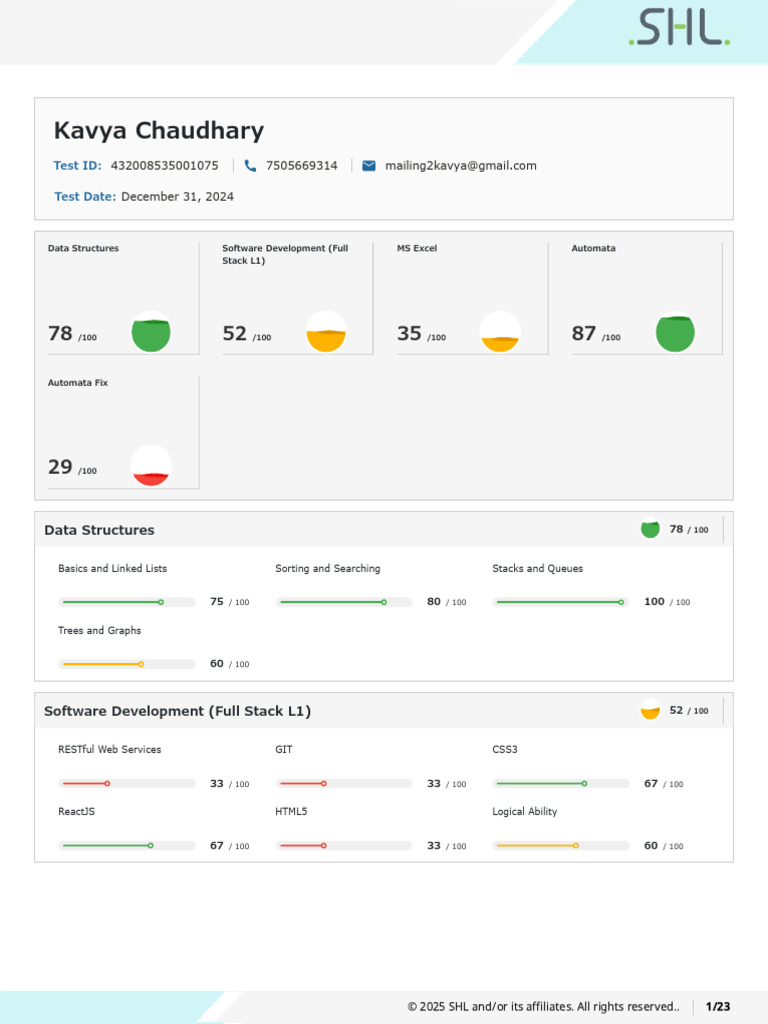The height and width of the screenshot is (1024, 768).
Task: Click the SHL logo in the header
Action: (679, 29)
